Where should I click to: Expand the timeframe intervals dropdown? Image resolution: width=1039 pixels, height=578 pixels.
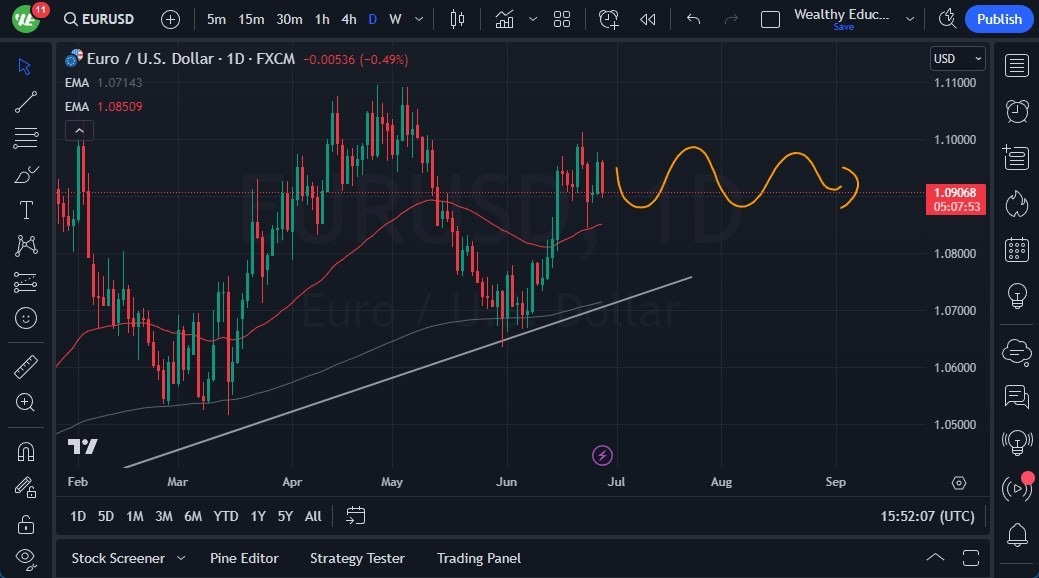pos(418,18)
